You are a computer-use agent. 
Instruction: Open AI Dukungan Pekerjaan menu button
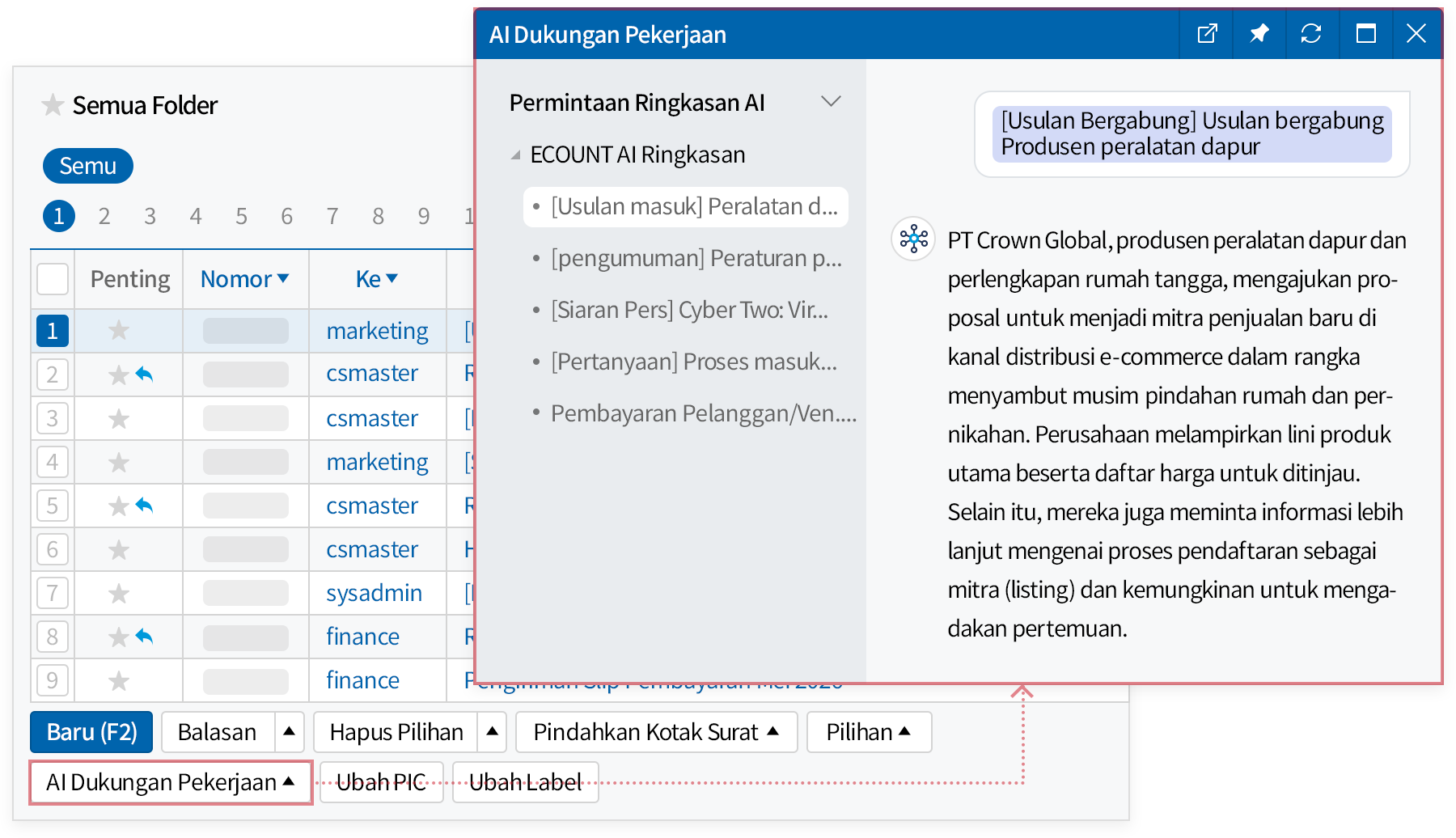click(x=171, y=782)
